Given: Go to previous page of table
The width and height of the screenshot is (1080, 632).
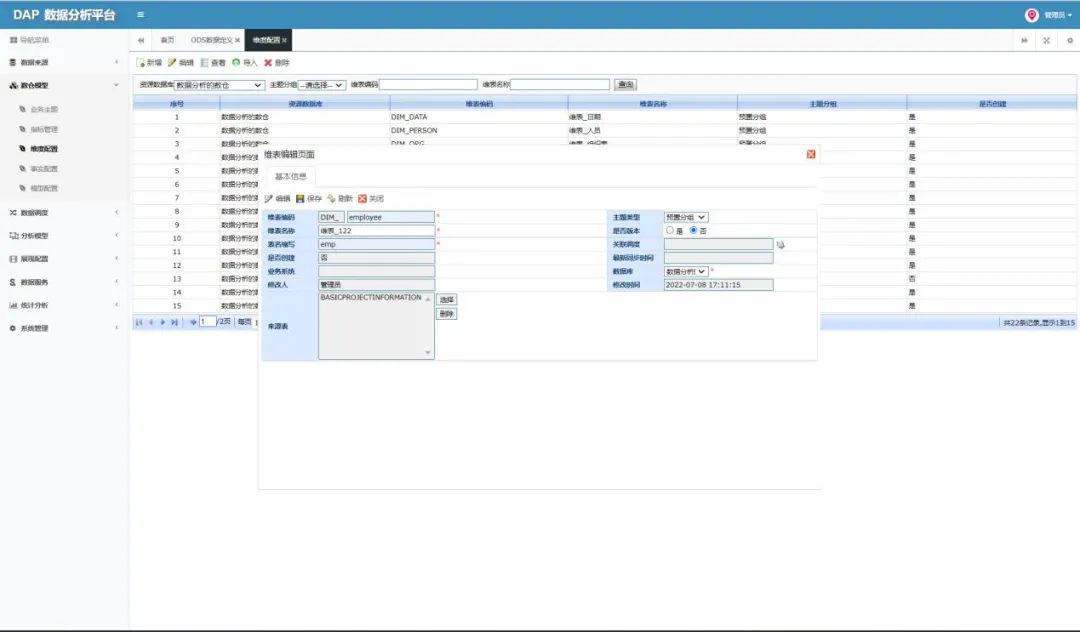Looking at the screenshot, I should (151, 322).
